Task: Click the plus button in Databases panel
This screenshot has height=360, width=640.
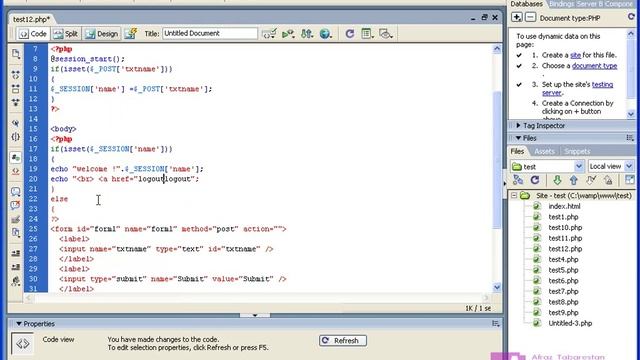Action: click(516, 18)
